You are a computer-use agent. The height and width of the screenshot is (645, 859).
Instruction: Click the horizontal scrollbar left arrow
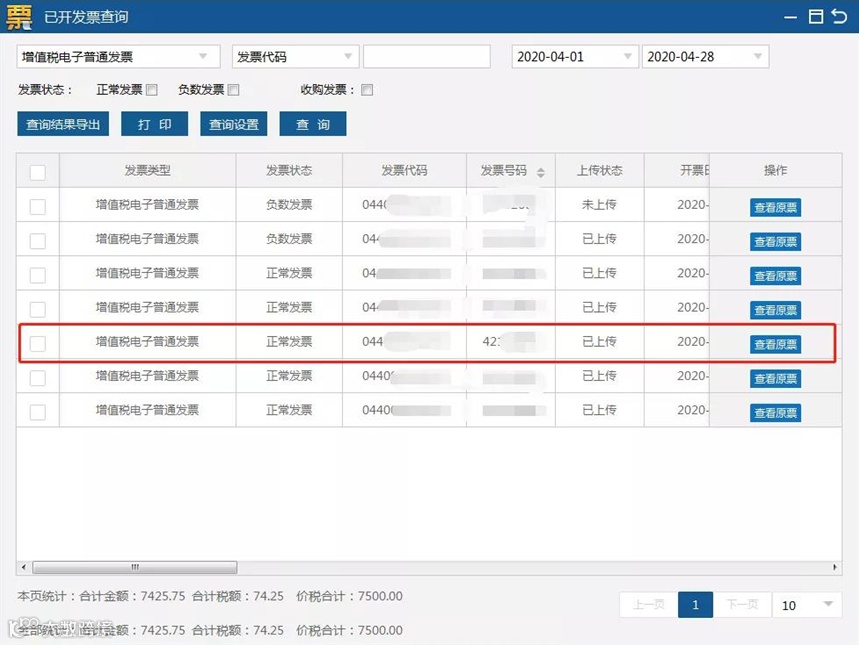click(23, 567)
